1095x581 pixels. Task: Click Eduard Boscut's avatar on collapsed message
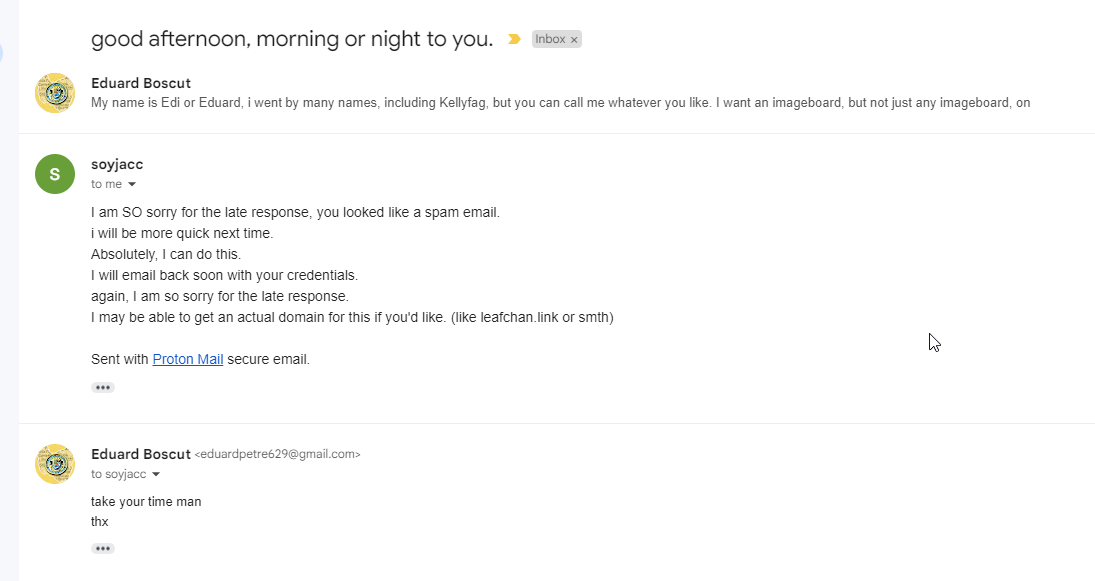click(x=55, y=93)
